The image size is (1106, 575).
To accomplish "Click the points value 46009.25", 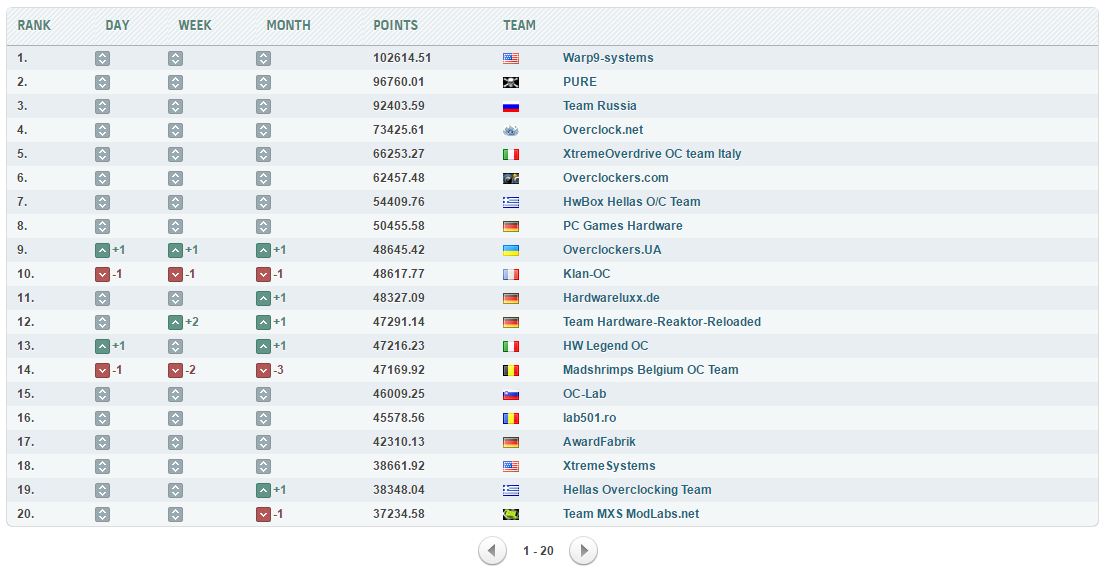I will click(x=399, y=394).
